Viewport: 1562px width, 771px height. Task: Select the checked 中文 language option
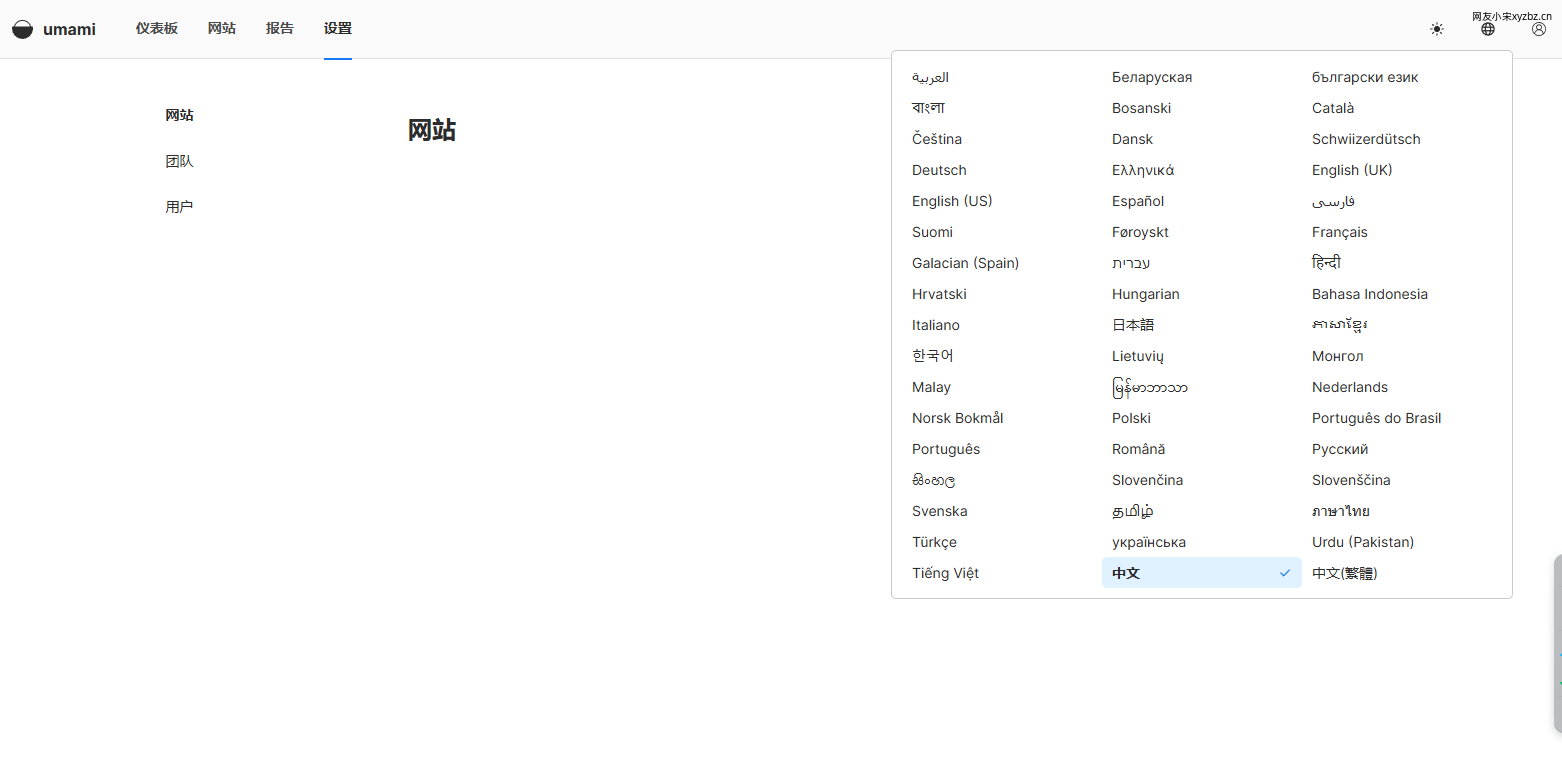1202,573
